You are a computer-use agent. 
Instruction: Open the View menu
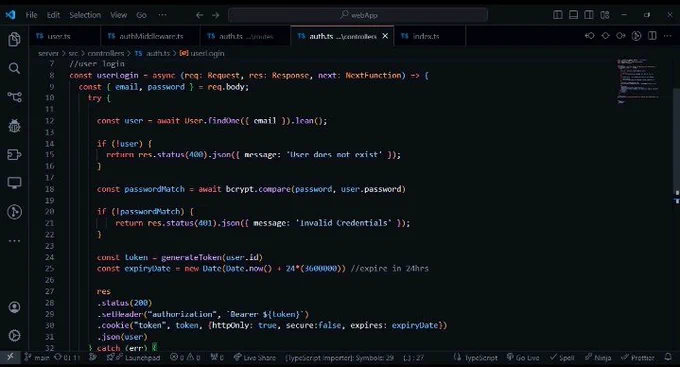[118, 15]
